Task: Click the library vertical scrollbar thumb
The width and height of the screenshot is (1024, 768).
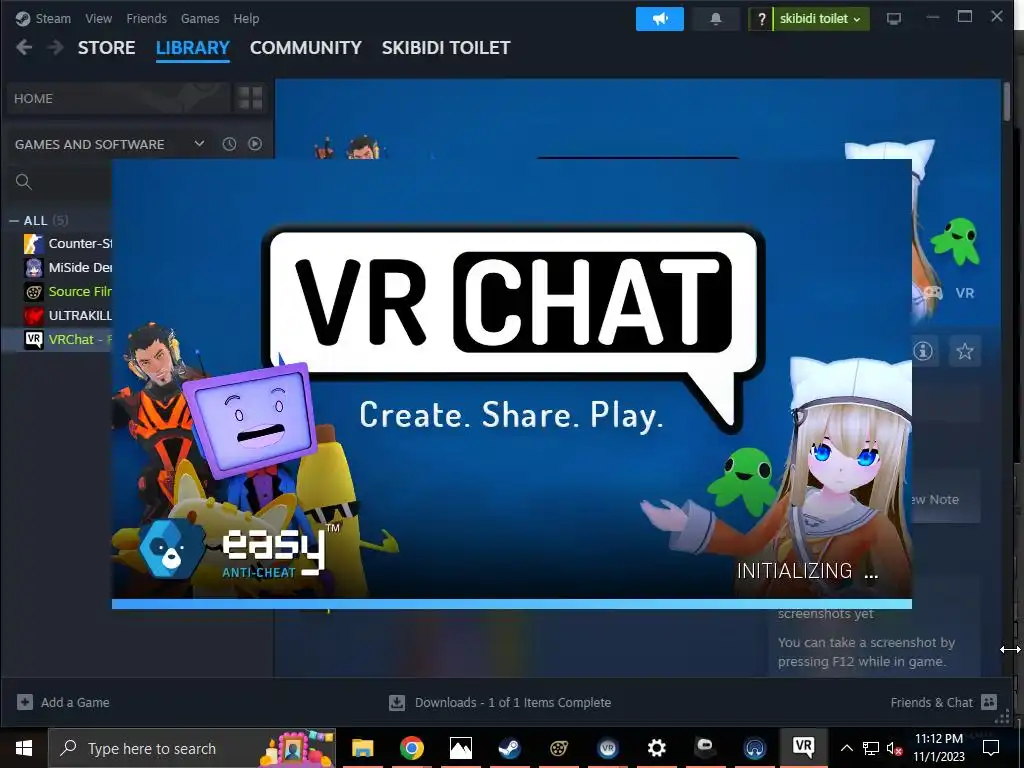Action: click(1007, 102)
